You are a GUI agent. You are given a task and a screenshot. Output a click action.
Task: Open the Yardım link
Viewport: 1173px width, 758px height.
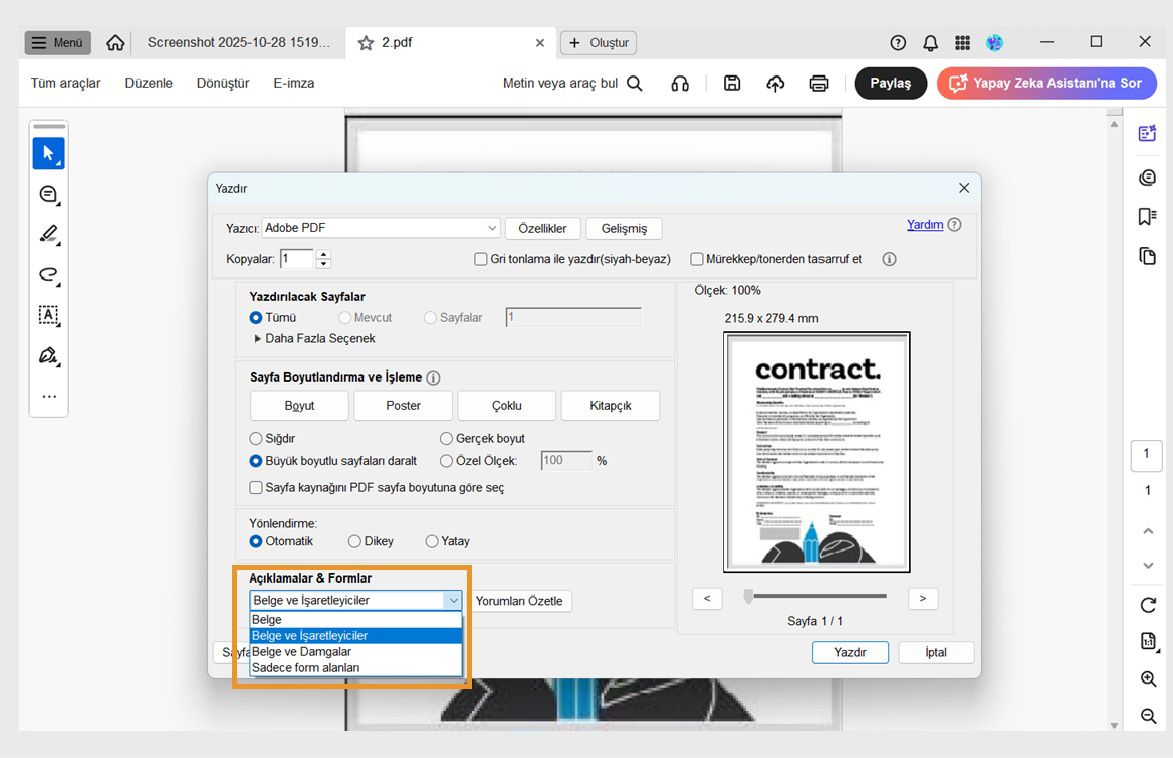925,224
